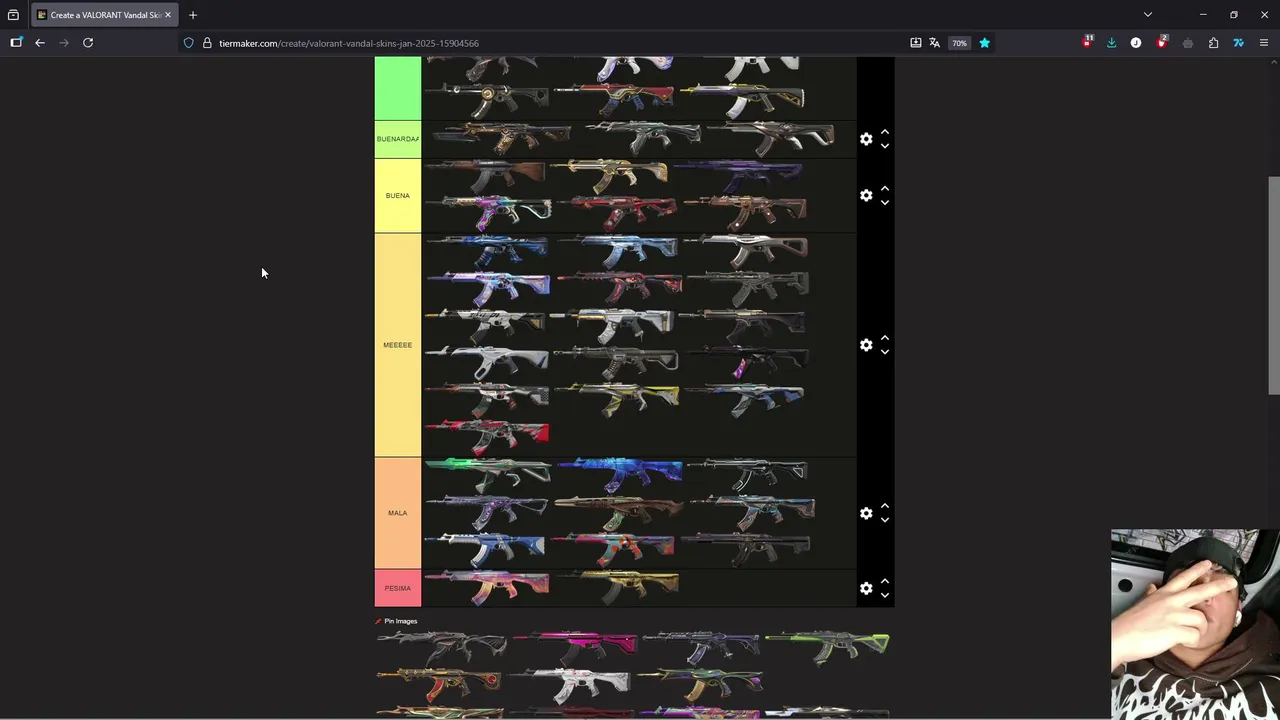Translate the page with translate icon

tap(935, 43)
